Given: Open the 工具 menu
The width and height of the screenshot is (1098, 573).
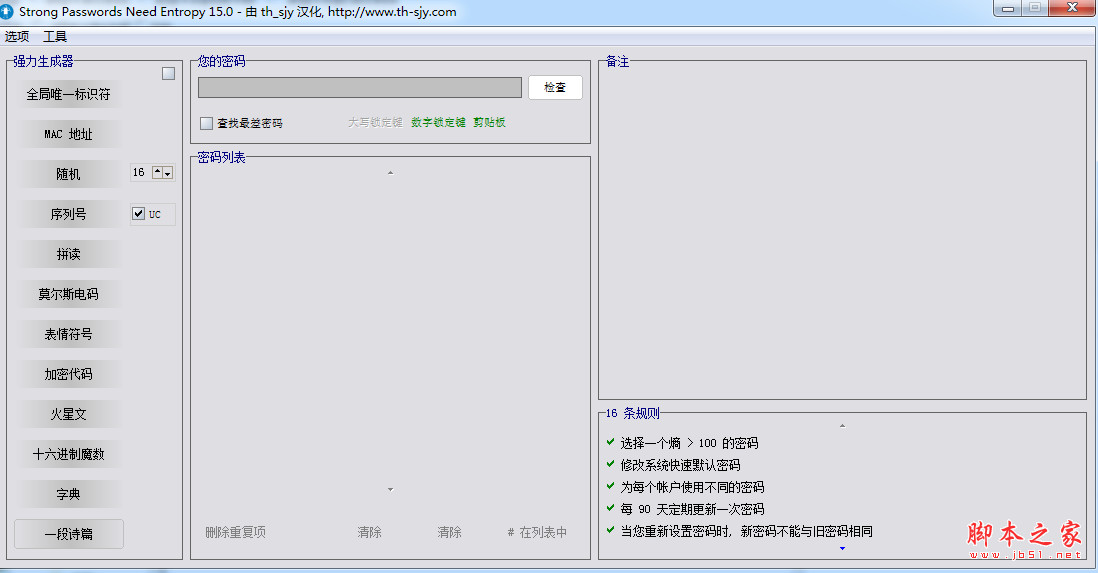Looking at the screenshot, I should (55, 36).
